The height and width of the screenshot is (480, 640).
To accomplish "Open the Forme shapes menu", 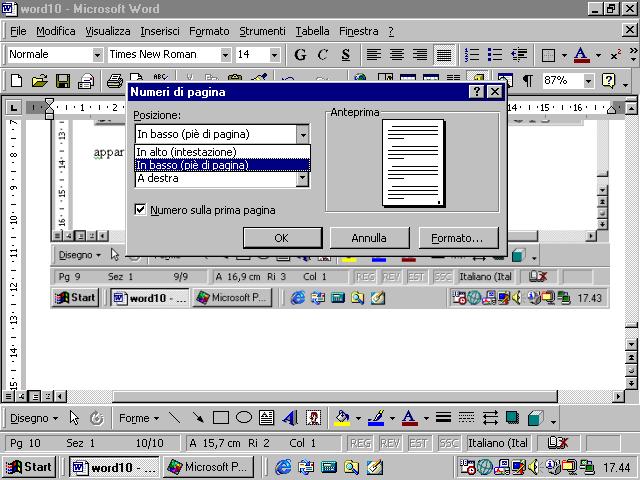I will point(139,418).
